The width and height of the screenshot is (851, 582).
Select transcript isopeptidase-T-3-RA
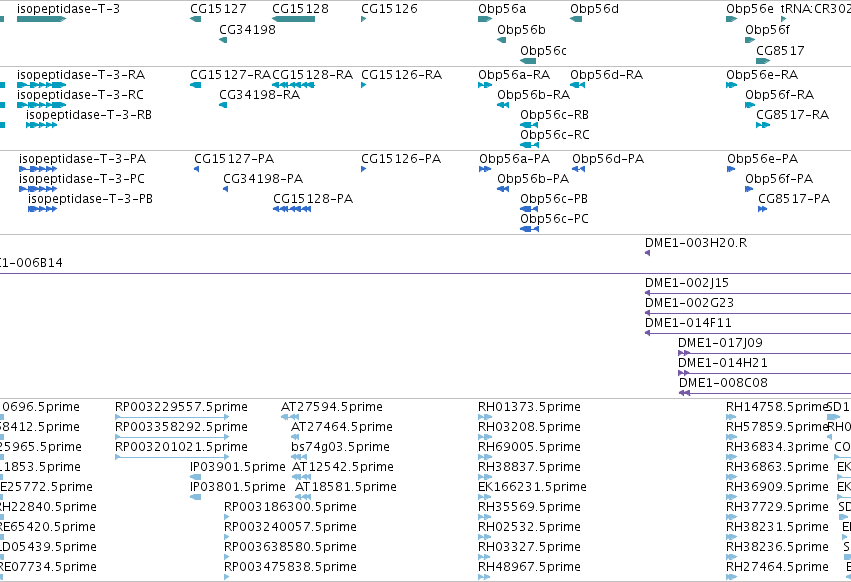(x=81, y=75)
